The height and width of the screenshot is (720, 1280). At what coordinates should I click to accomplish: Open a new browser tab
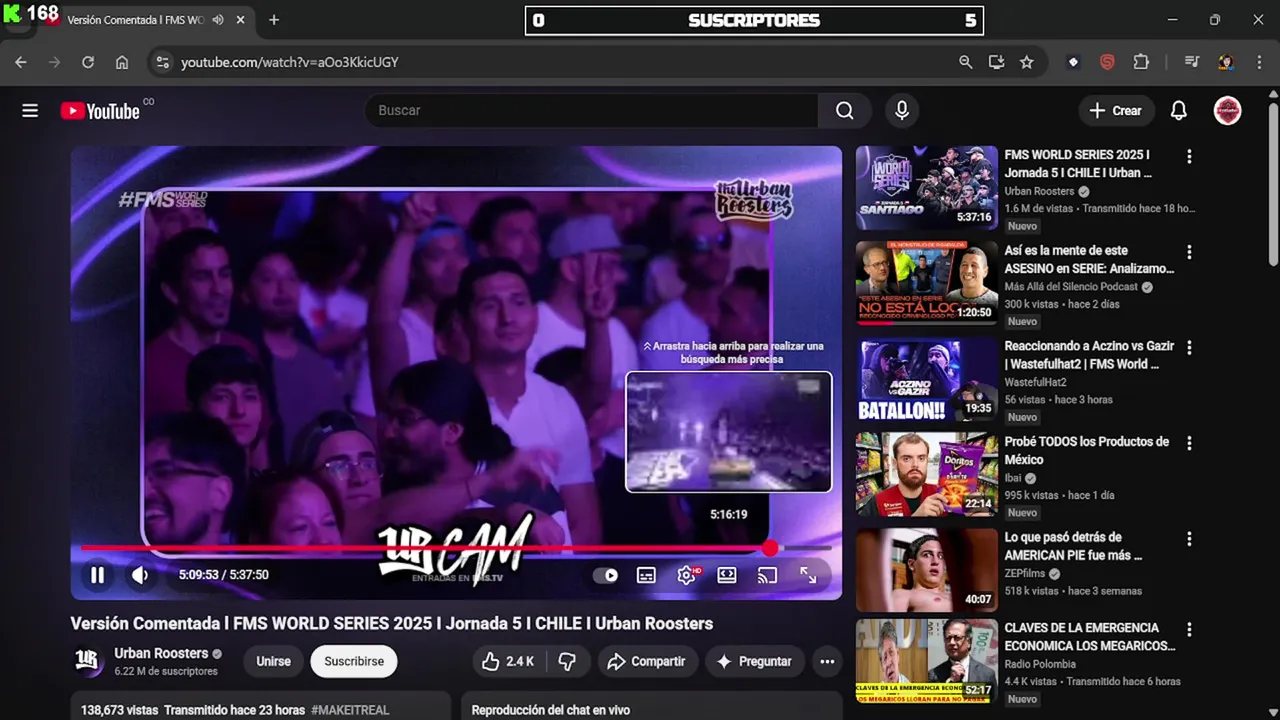click(x=274, y=20)
